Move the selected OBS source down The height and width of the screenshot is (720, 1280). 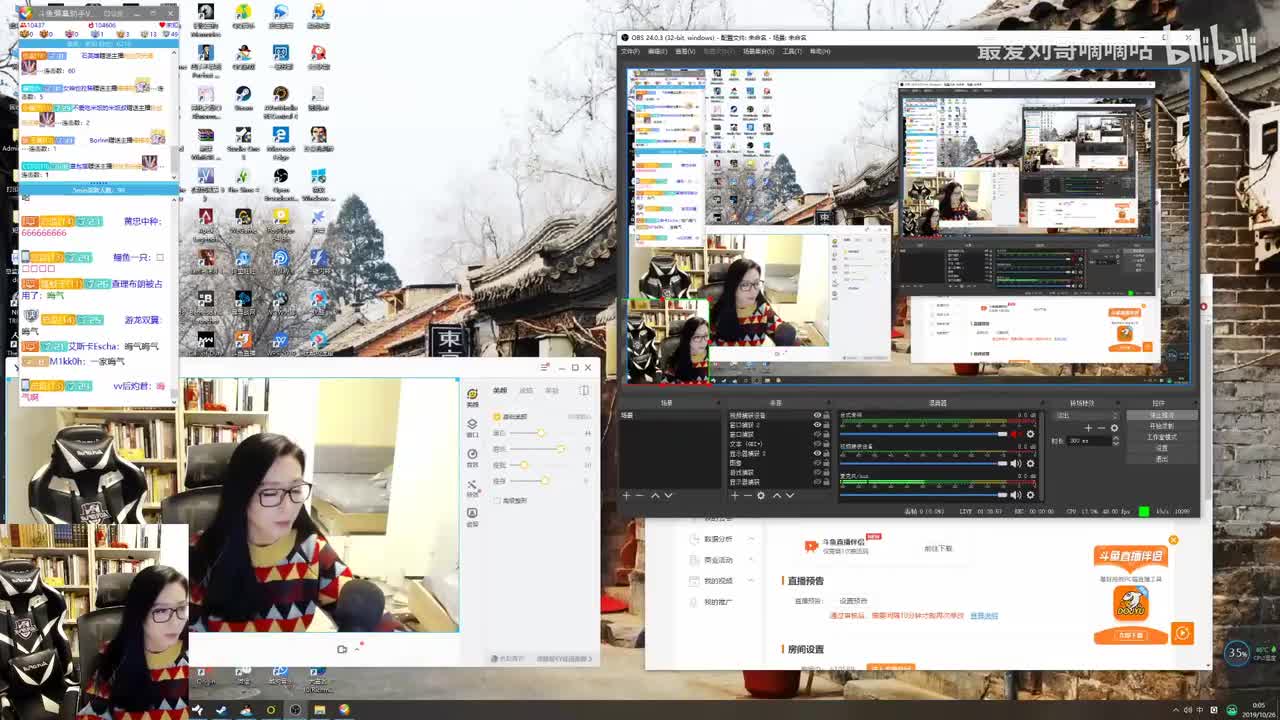tap(789, 495)
